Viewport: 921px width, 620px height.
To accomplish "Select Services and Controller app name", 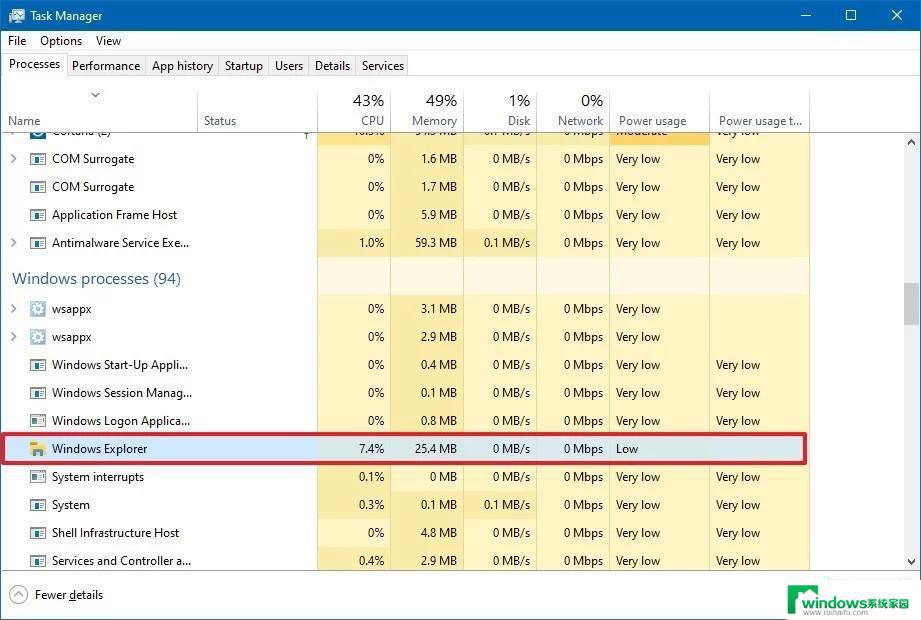I will 121,561.
